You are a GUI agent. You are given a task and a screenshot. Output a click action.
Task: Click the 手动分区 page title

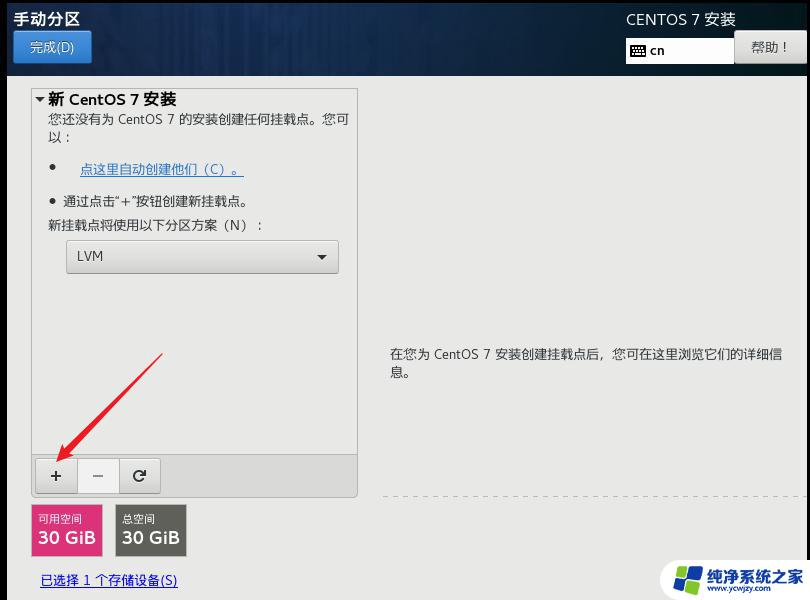click(x=46, y=19)
